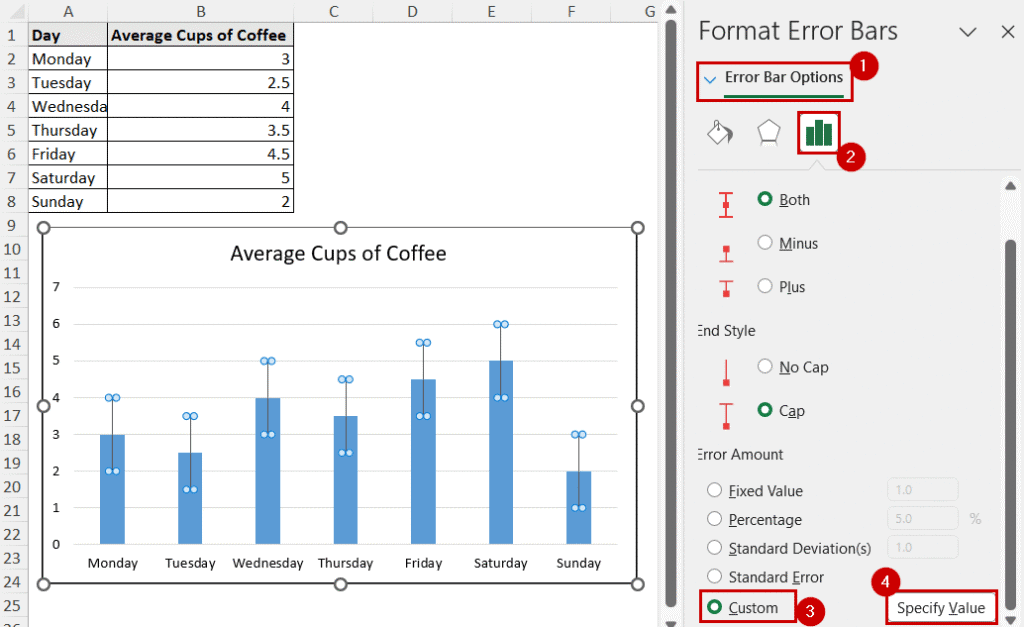
Task: Choose the No Cap end style
Action: pyautogui.click(x=763, y=367)
